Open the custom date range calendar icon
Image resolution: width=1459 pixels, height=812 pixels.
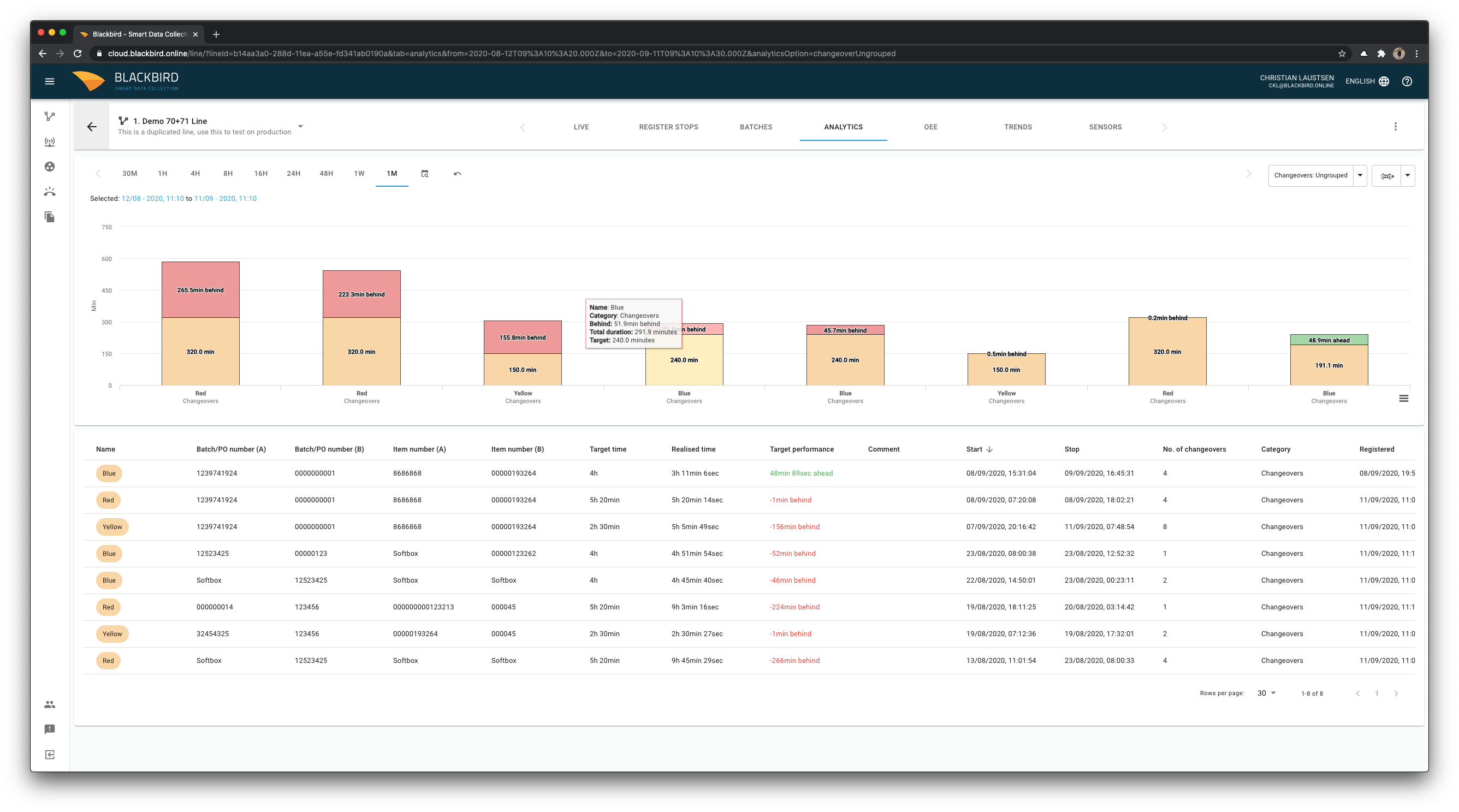click(x=425, y=174)
